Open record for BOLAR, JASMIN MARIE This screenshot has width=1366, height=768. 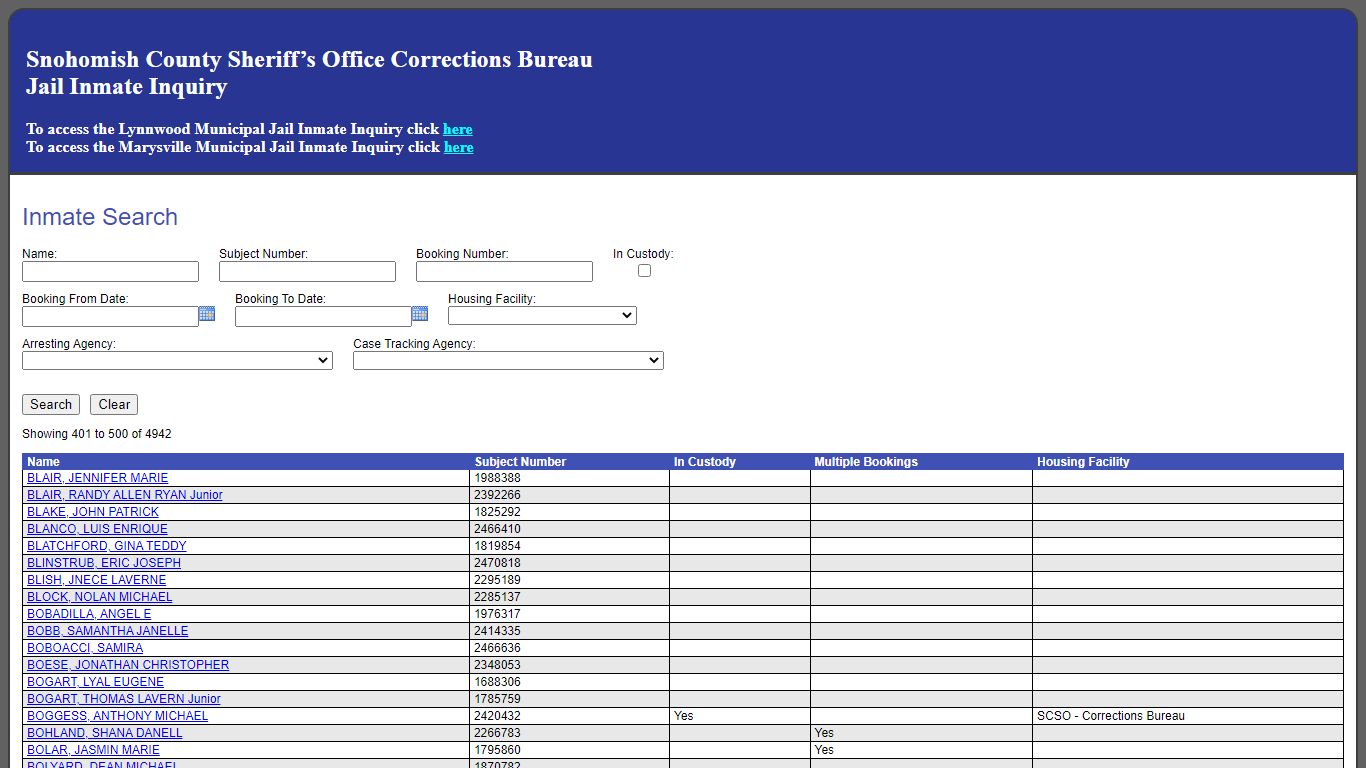tap(93, 750)
